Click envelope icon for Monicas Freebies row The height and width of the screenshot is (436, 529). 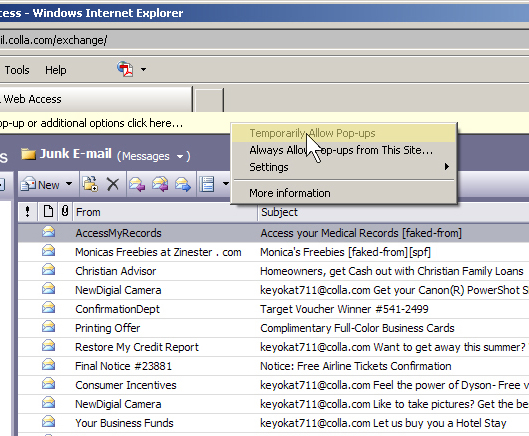[49, 251]
